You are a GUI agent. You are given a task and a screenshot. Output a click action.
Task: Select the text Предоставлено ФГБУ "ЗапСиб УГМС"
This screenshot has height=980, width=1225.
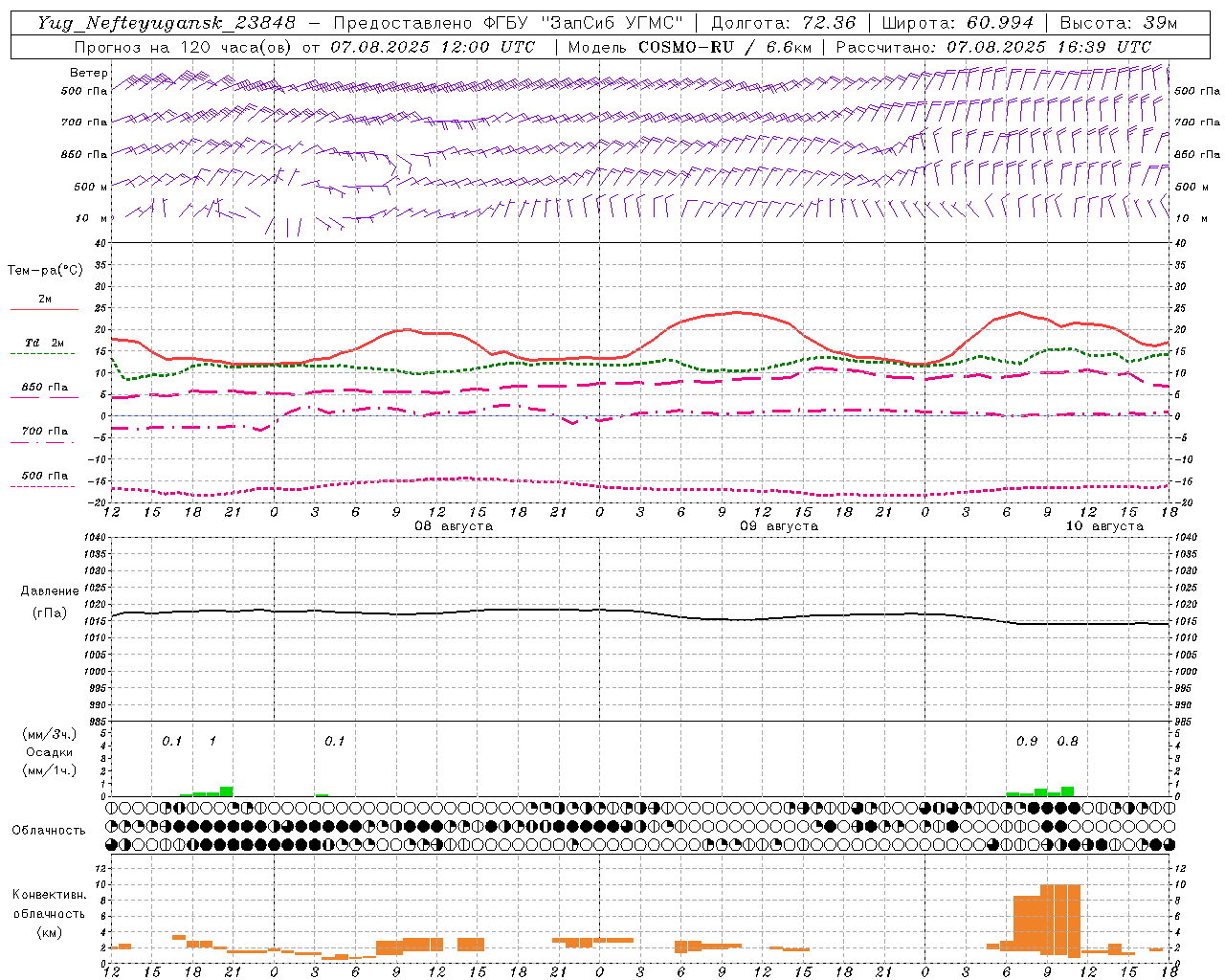coord(508,23)
